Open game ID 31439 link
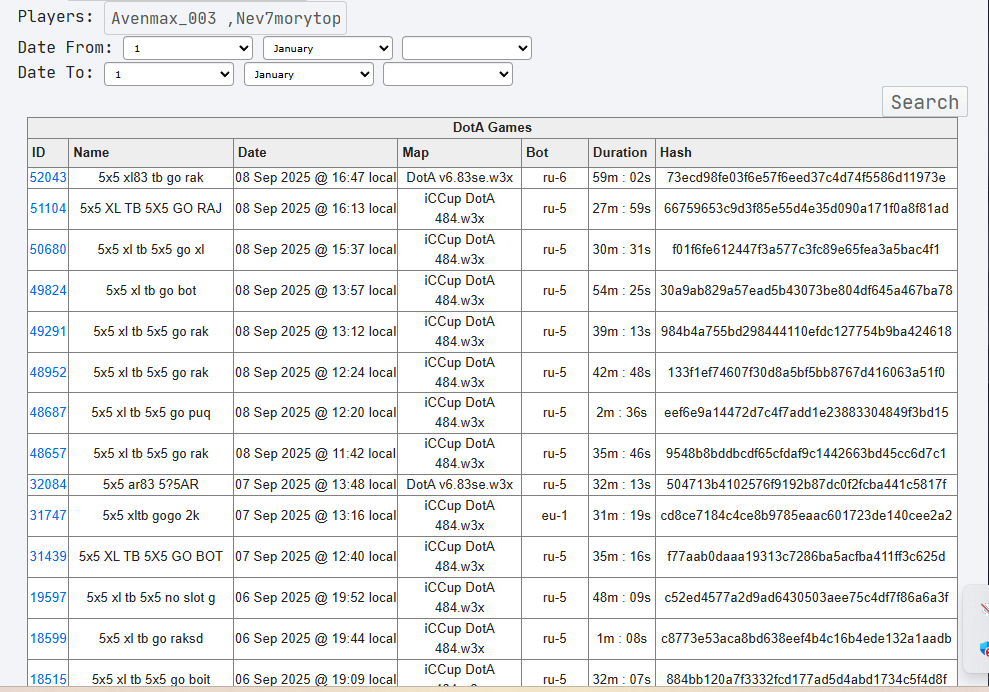 tap(48, 556)
